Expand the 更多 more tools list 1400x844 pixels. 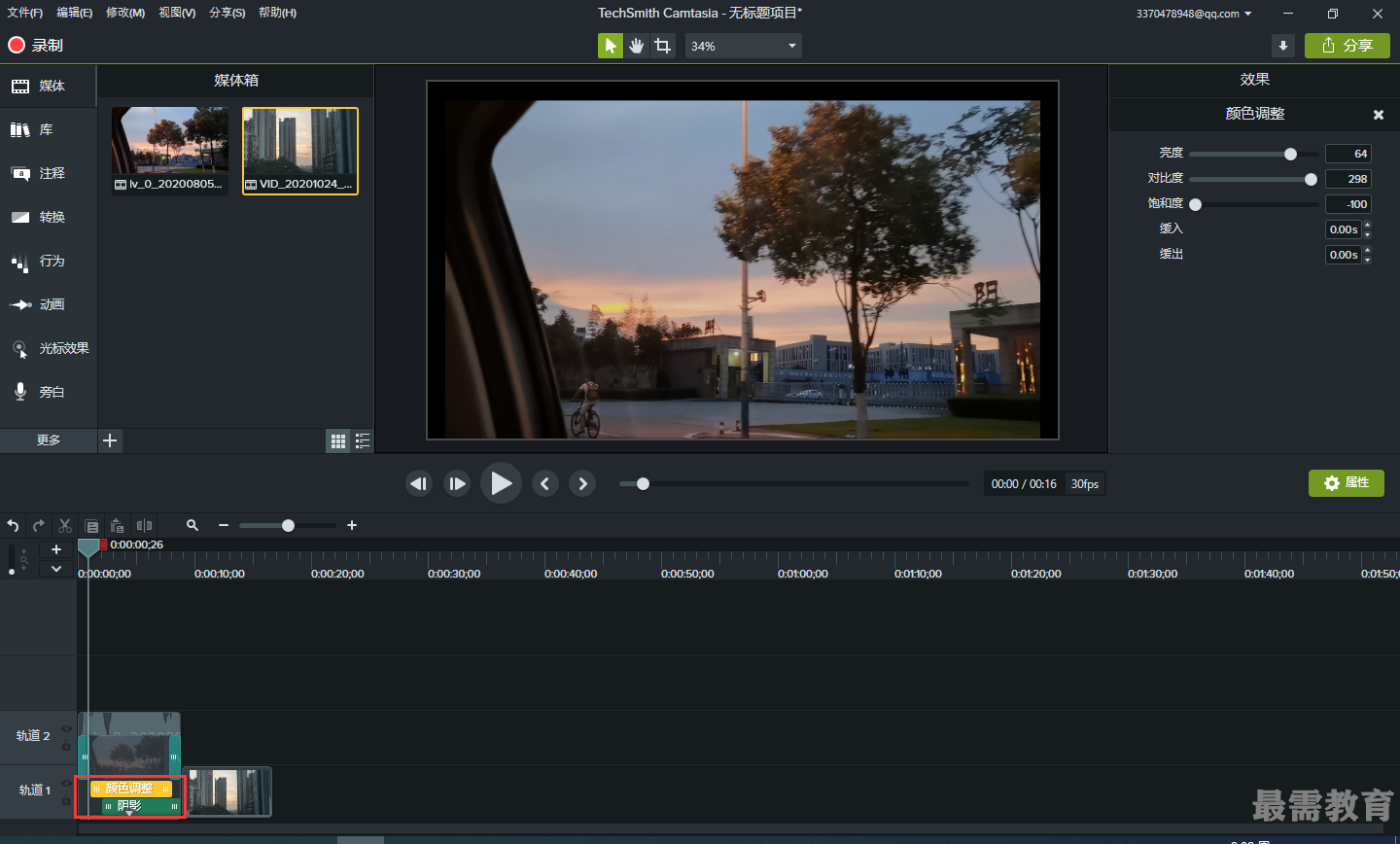click(49, 440)
